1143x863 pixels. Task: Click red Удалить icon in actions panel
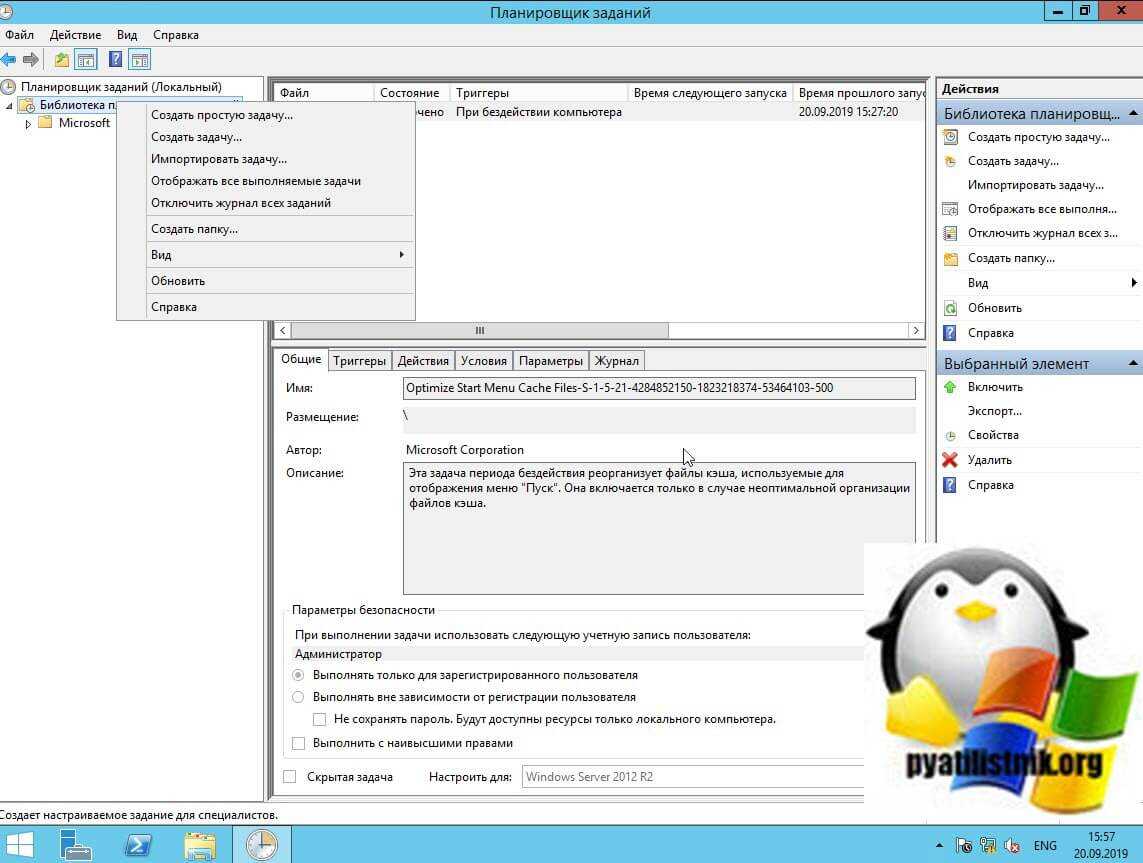pyautogui.click(x=950, y=460)
